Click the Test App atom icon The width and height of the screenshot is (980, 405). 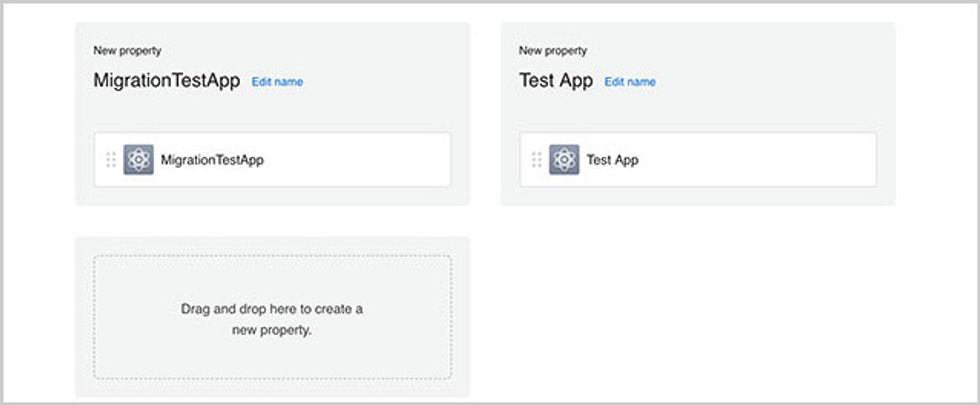565,160
